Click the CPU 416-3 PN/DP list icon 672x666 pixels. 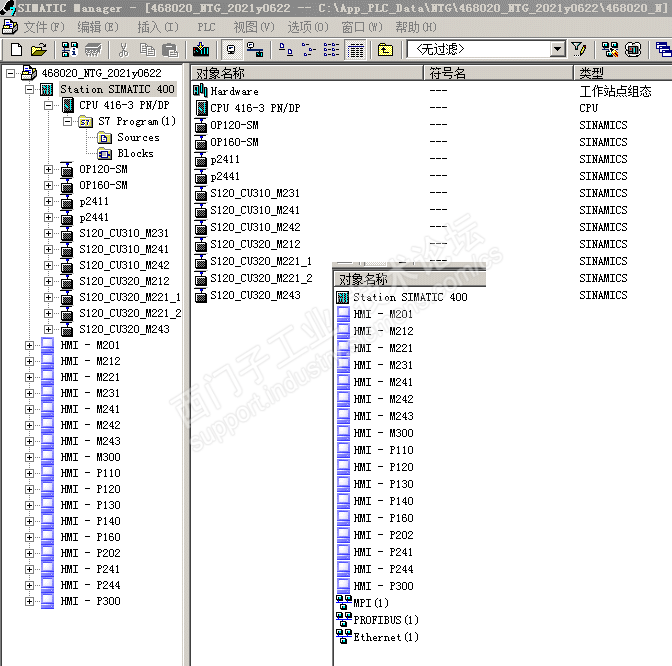(201, 108)
